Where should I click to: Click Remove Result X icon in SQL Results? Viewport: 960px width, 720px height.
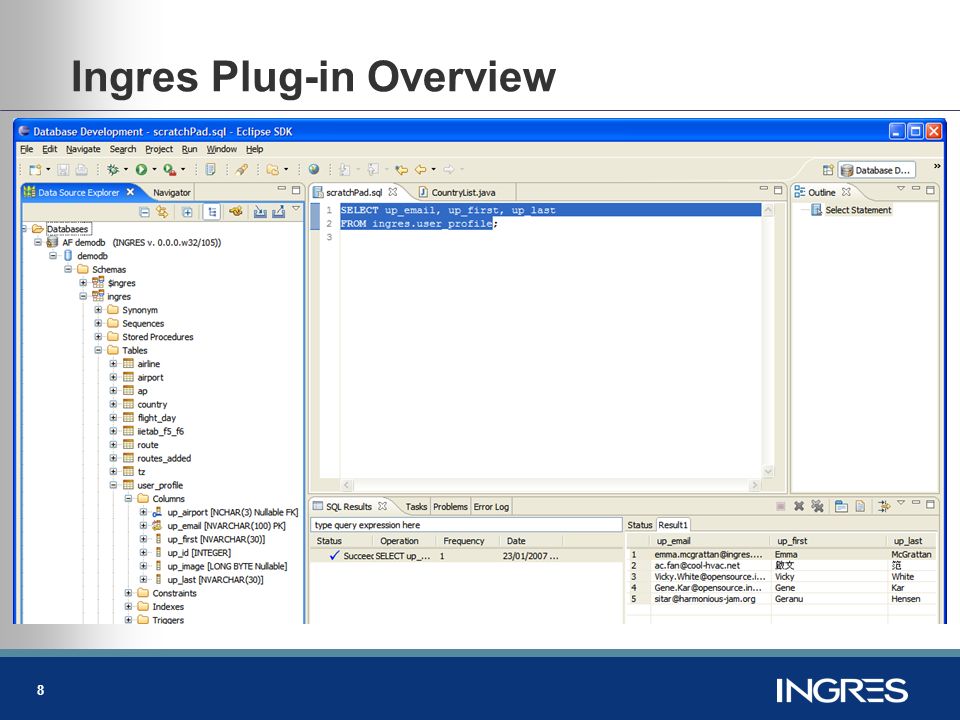pyautogui.click(x=799, y=506)
